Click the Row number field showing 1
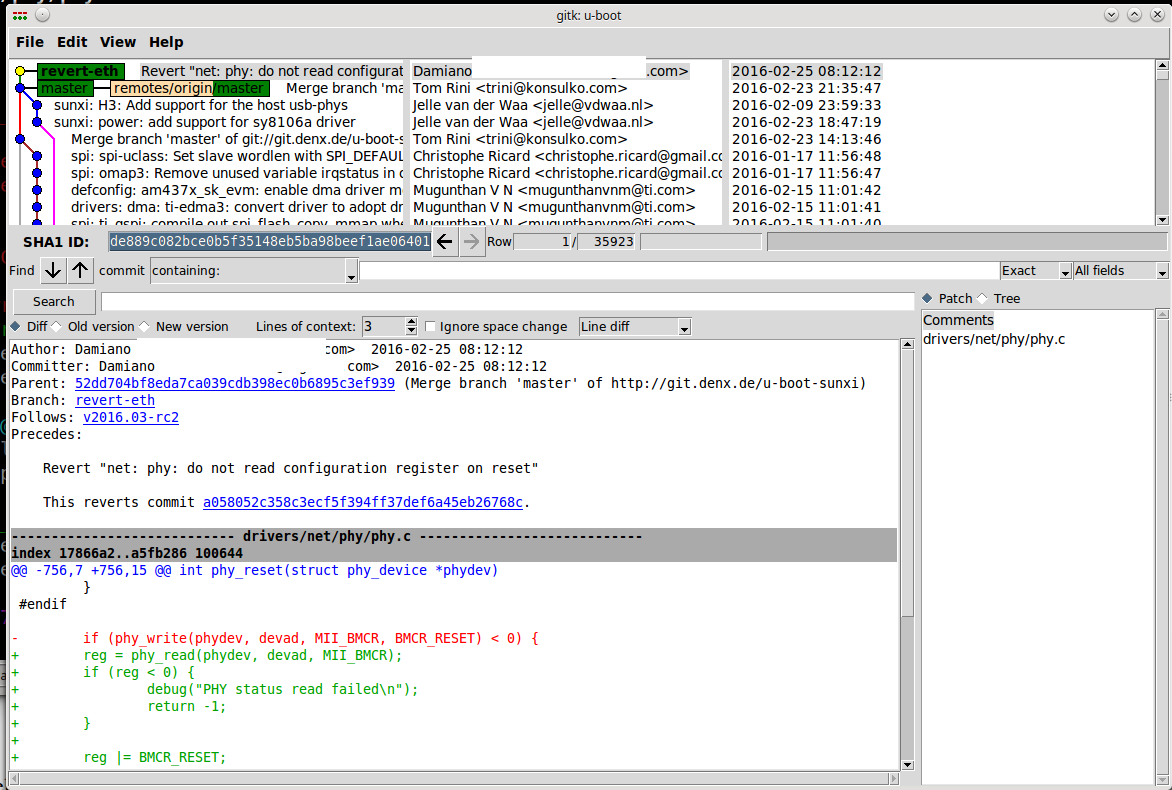The height and width of the screenshot is (790, 1172). click(x=543, y=241)
